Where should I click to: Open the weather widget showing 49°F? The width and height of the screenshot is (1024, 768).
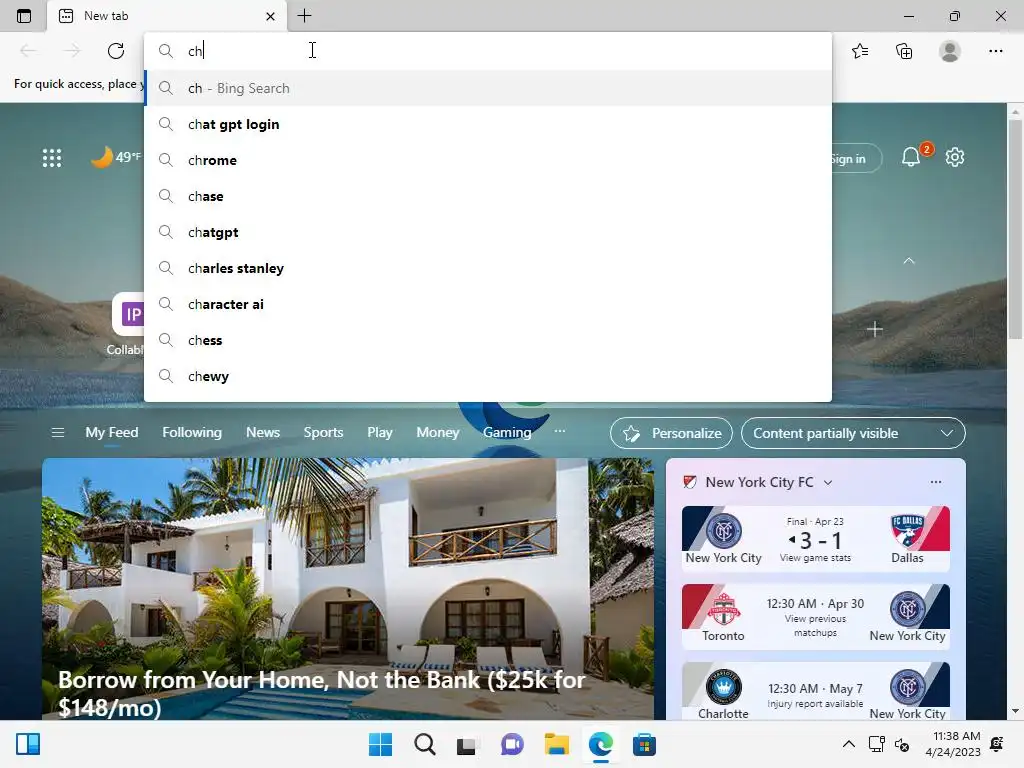115,157
